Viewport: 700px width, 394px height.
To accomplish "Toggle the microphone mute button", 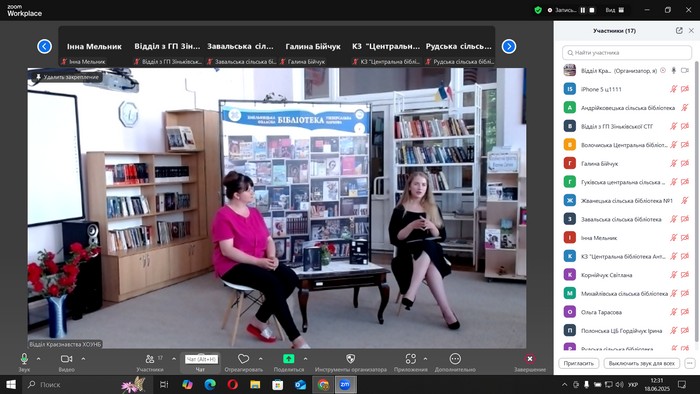I will (24, 359).
